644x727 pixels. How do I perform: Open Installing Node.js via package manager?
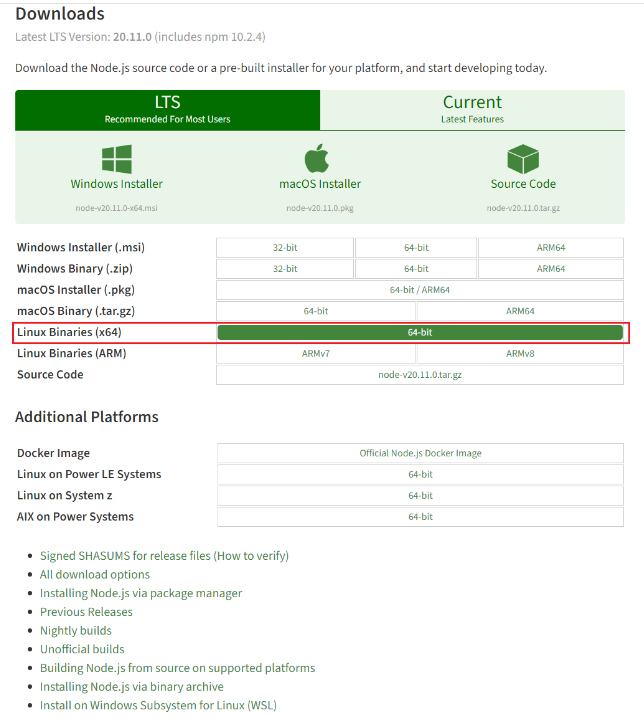click(x=141, y=593)
